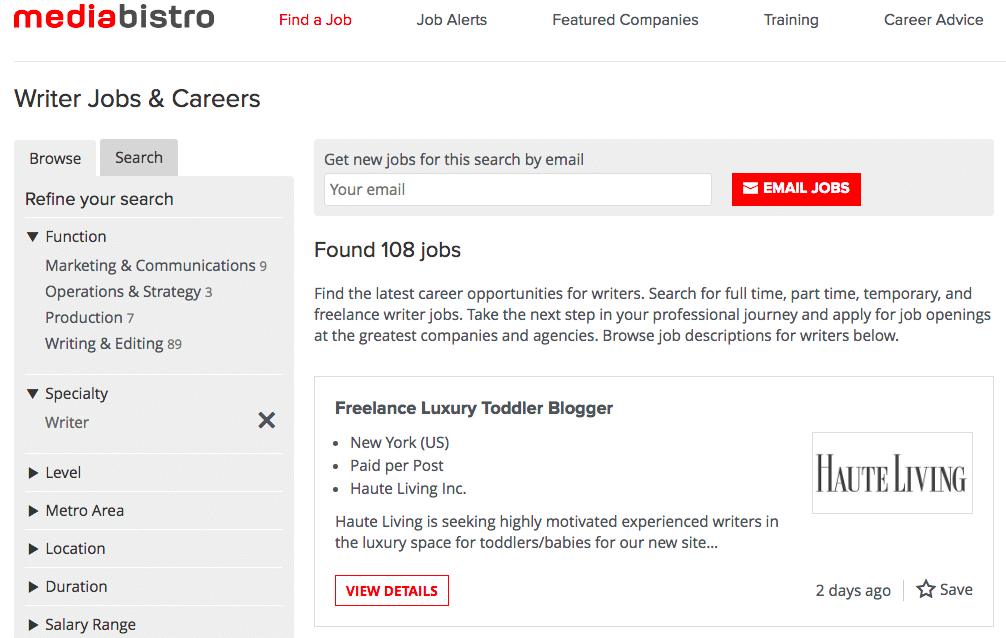Switch to the Browse tab
The image size is (1006, 638).
[x=55, y=157]
